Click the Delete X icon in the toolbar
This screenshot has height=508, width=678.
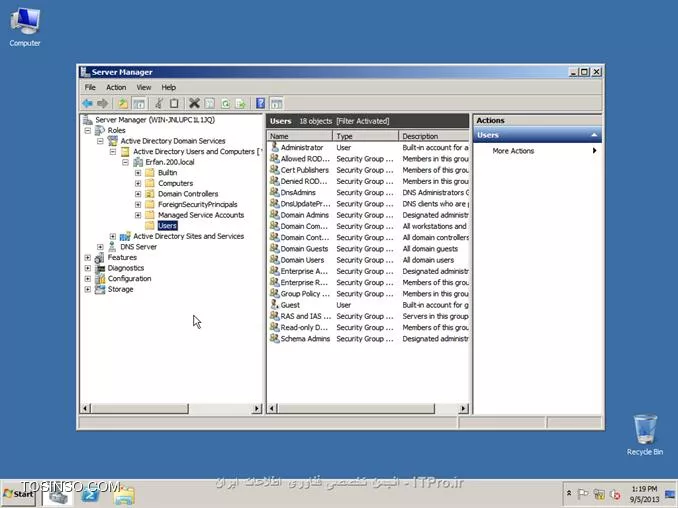coord(194,103)
